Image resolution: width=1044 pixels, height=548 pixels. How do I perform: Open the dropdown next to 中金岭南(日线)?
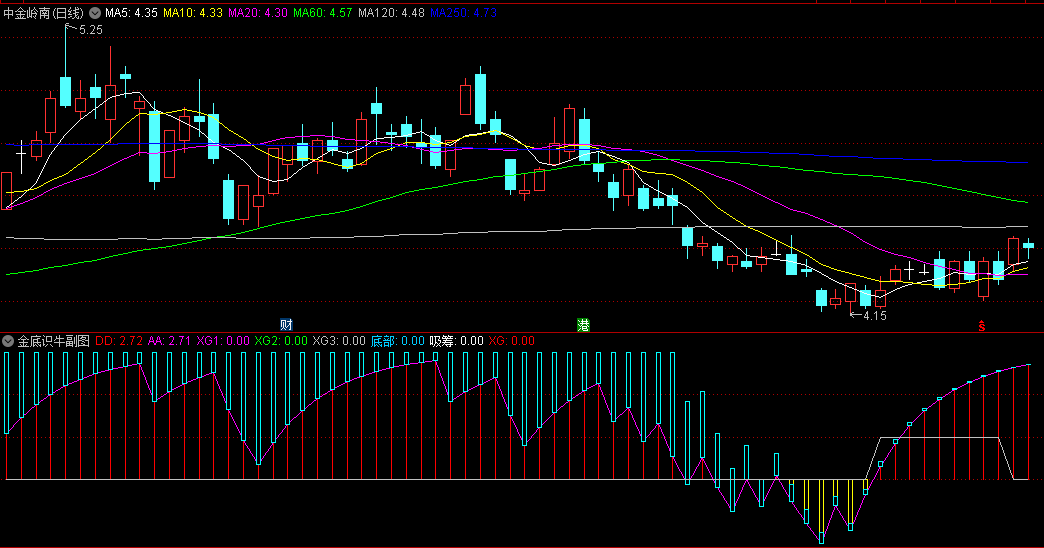[x=95, y=13]
